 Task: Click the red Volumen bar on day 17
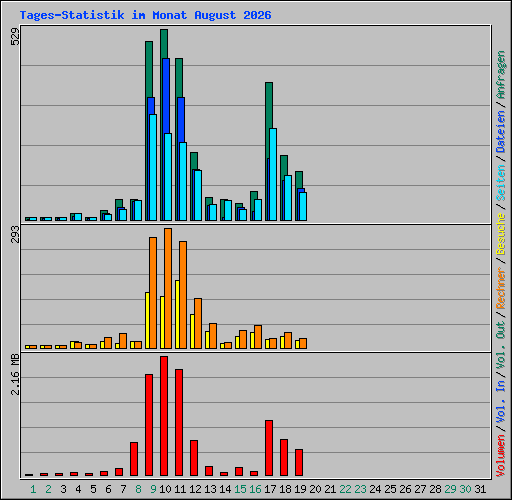coord(269,448)
